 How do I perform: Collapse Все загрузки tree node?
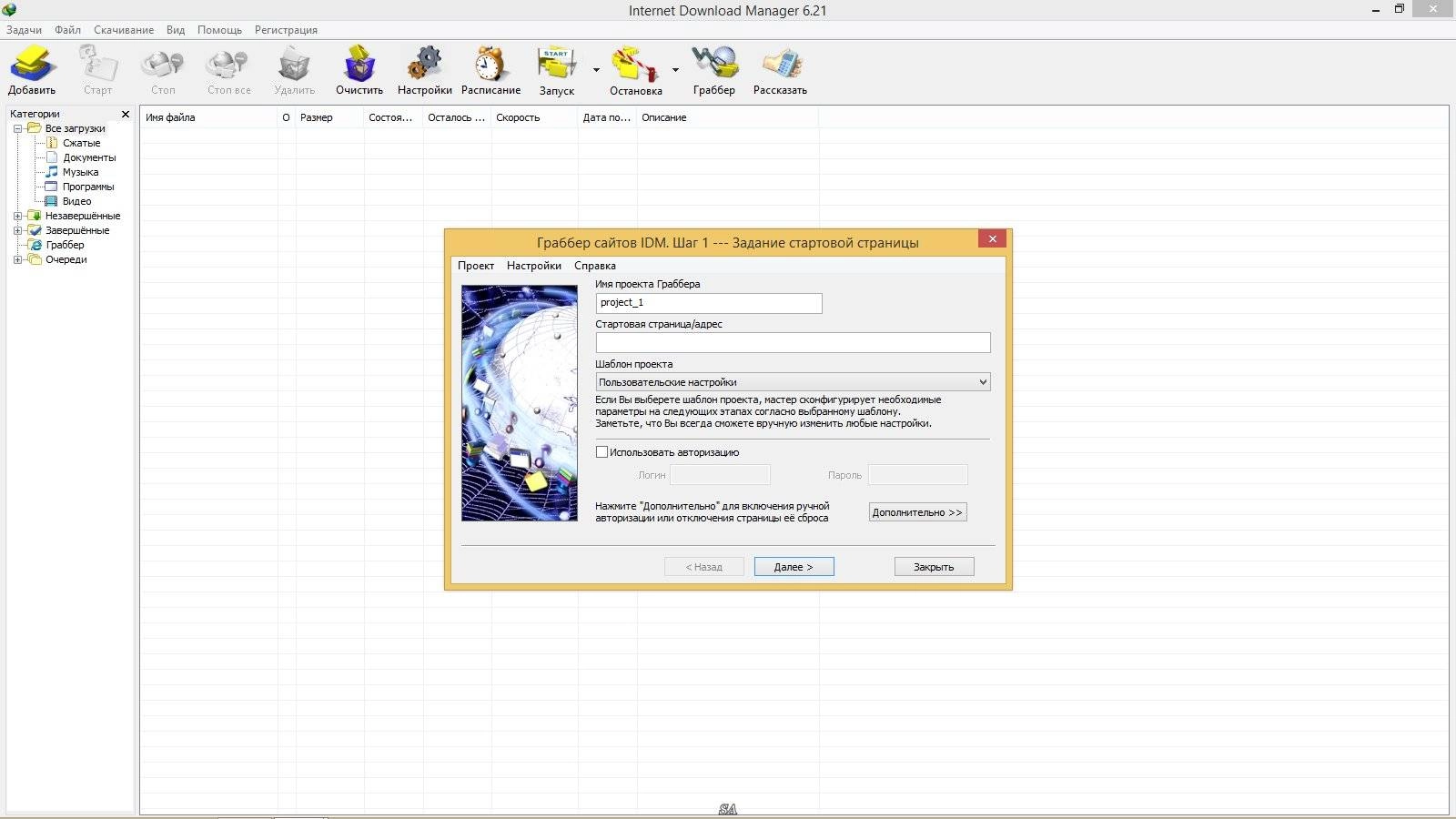click(x=17, y=128)
